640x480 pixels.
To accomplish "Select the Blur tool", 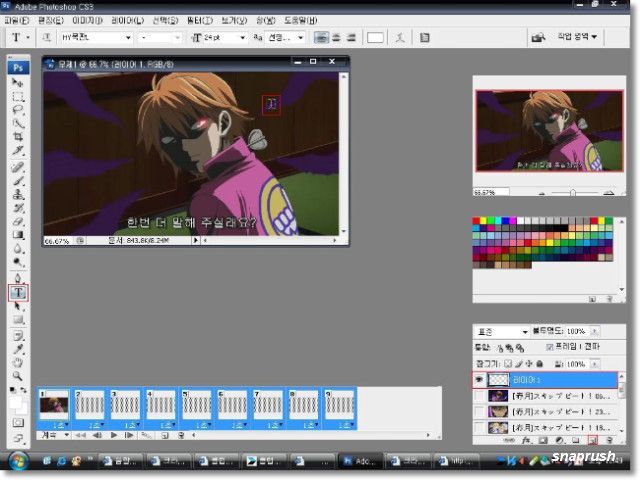I will (x=18, y=249).
